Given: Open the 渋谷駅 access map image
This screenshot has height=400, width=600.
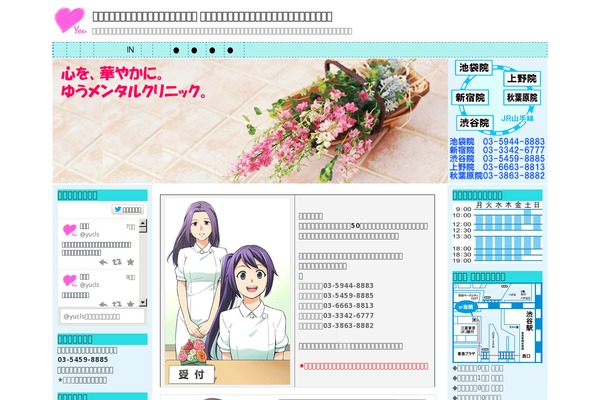Looking at the screenshot, I should click(497, 323).
